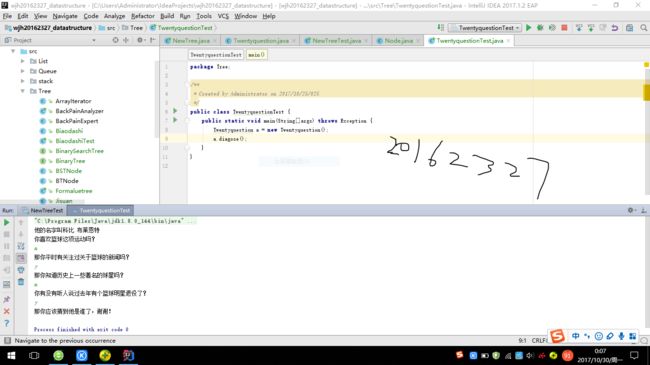Image resolution: width=650 pixels, height=365 pixels.
Task: Expand the List folder
Action: click(x=22, y=61)
